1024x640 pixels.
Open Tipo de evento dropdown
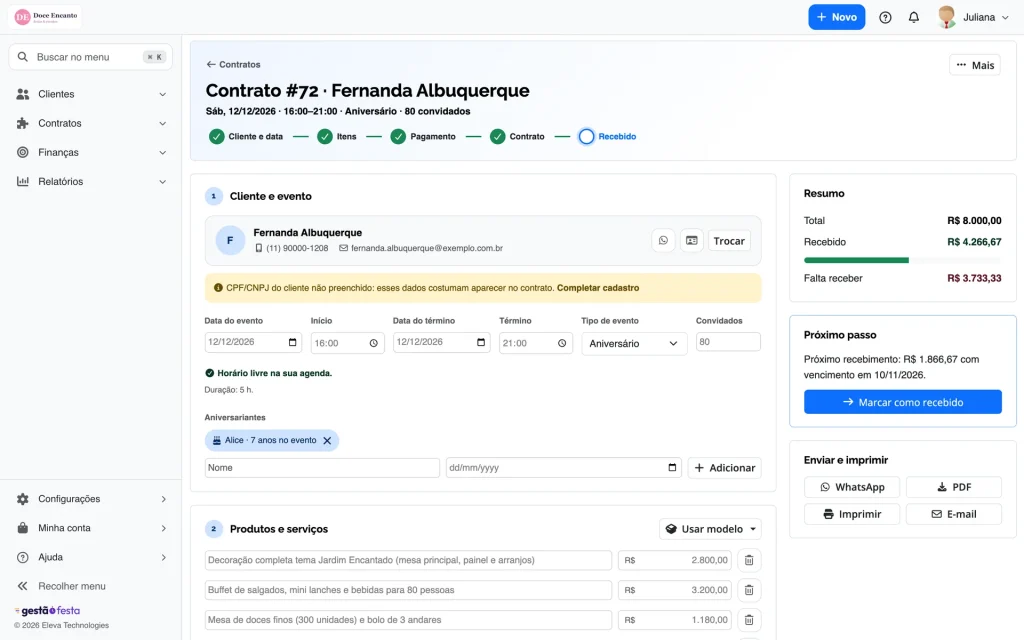click(634, 344)
